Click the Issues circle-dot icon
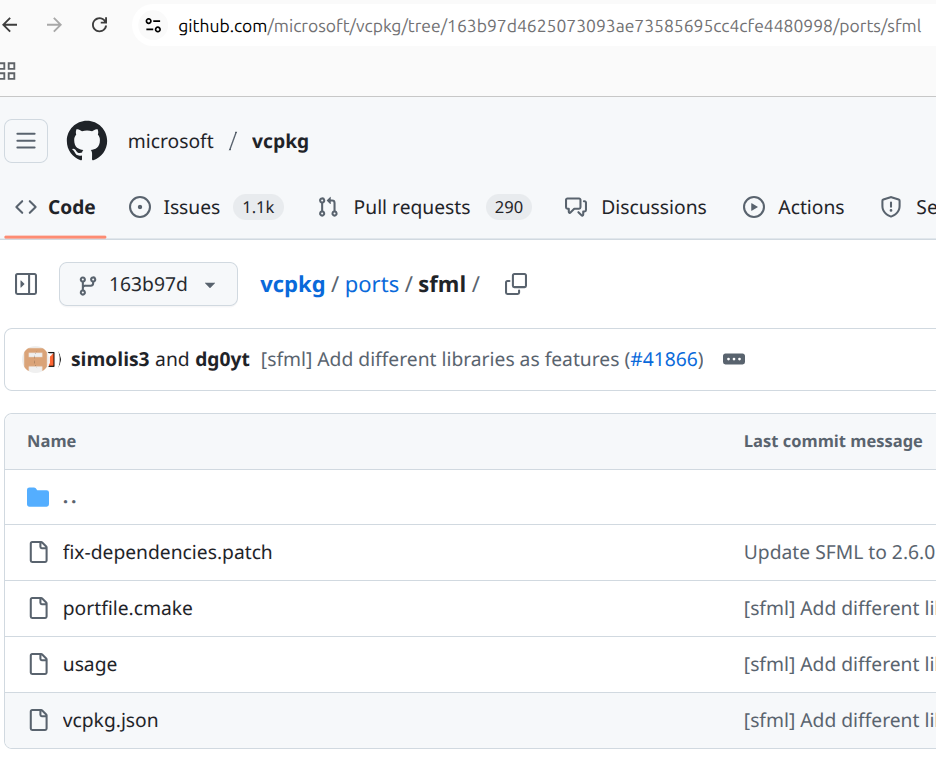Screen dimensions: 936x767 coord(140,207)
